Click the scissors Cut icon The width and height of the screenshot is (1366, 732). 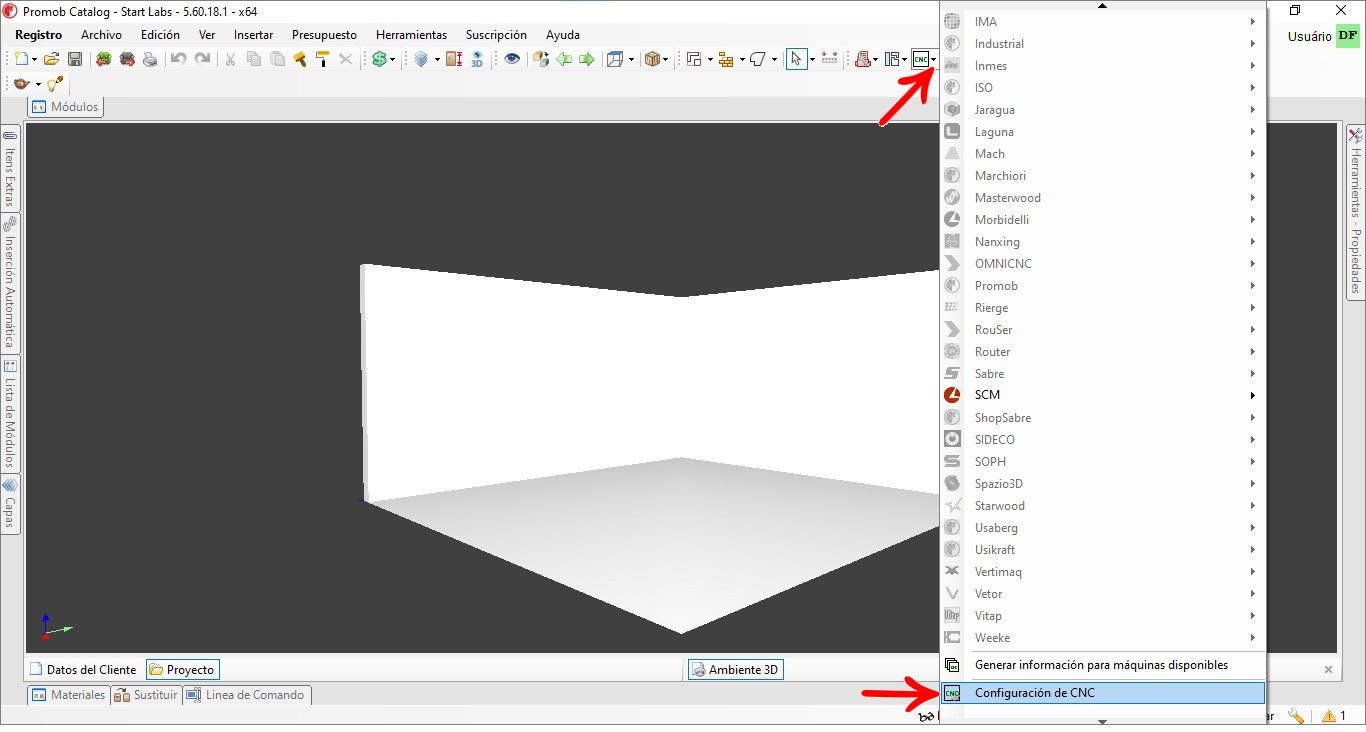[230, 59]
